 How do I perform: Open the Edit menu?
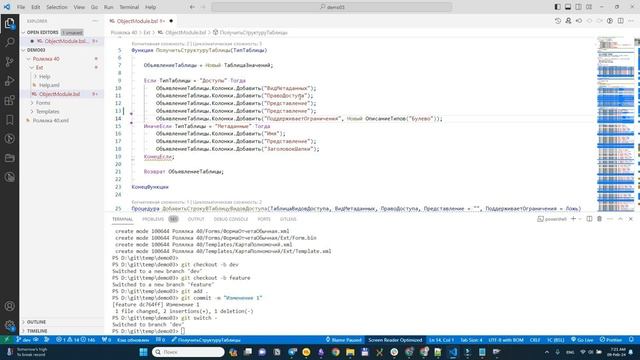point(36,7)
